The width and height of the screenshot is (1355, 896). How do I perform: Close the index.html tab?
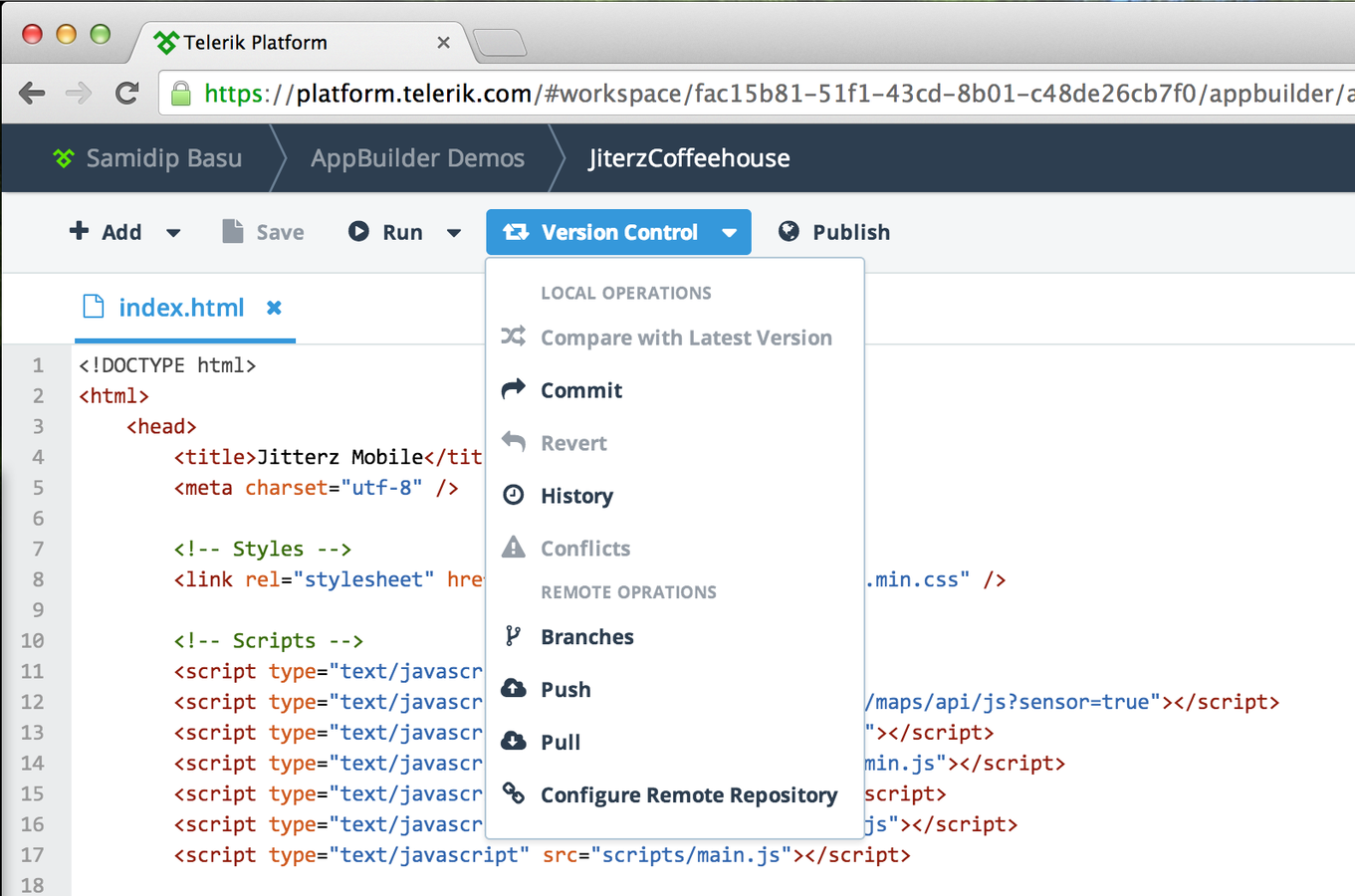point(274,308)
